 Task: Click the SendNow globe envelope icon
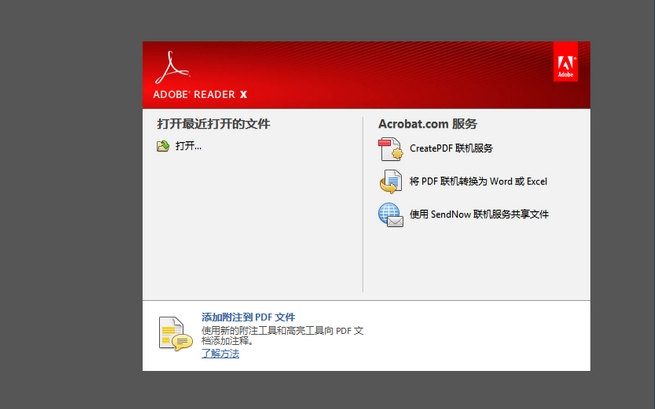tap(391, 215)
